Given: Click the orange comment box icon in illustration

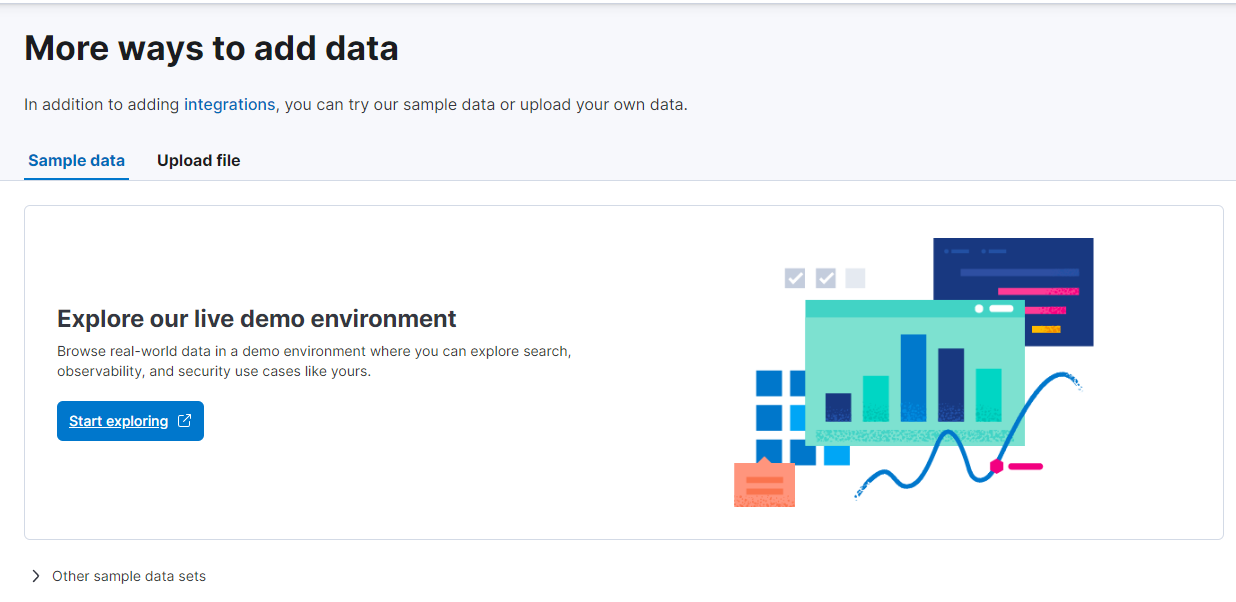Looking at the screenshot, I should (764, 483).
